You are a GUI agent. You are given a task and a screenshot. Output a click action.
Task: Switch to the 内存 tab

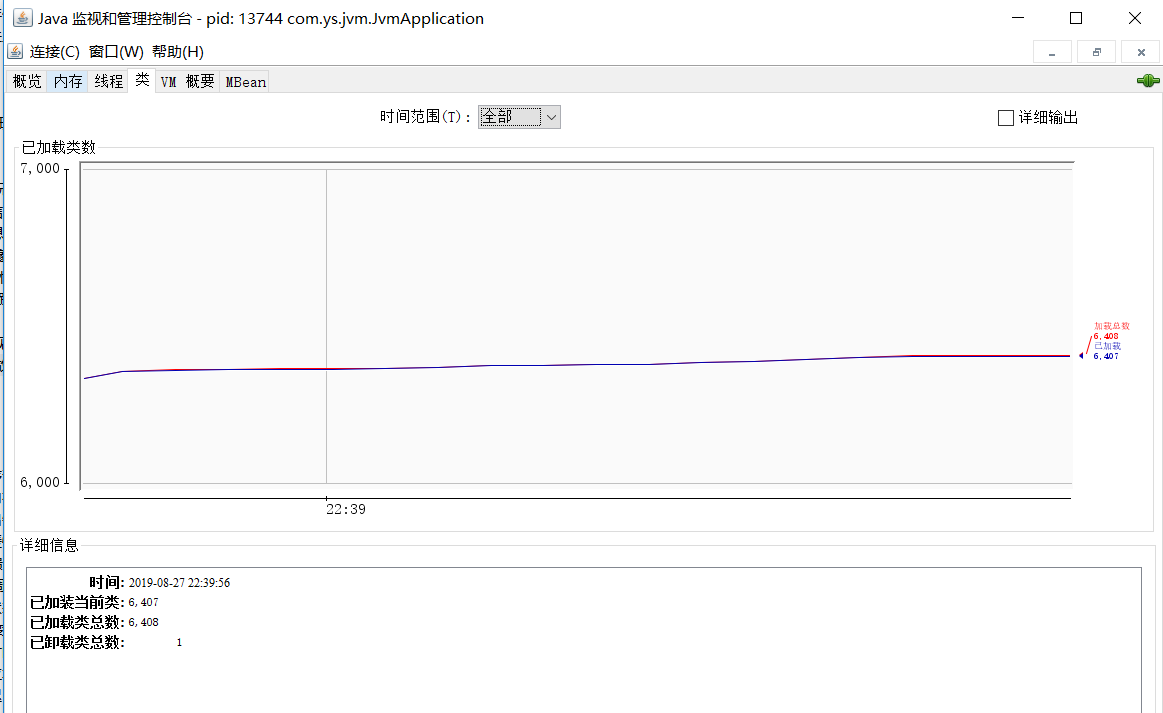click(x=67, y=81)
